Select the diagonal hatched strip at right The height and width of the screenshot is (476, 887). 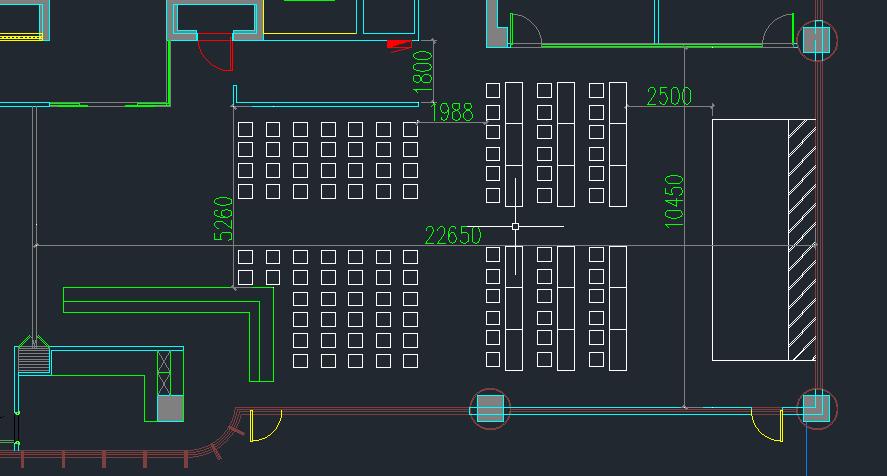[x=802, y=240]
